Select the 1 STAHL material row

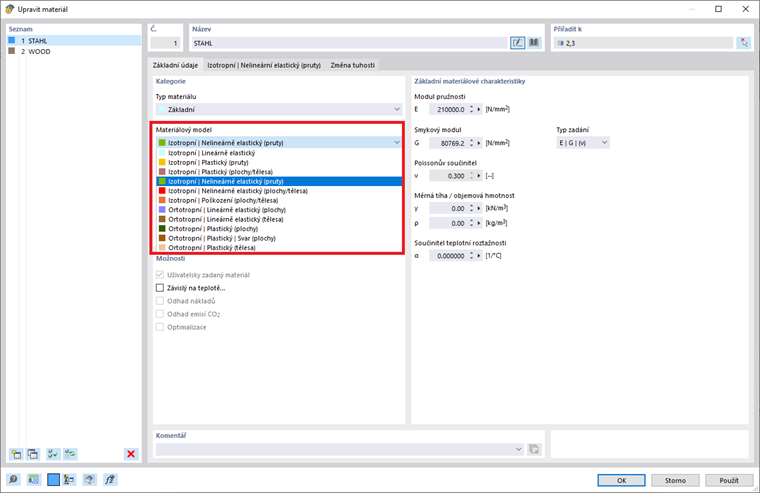[x=74, y=41]
